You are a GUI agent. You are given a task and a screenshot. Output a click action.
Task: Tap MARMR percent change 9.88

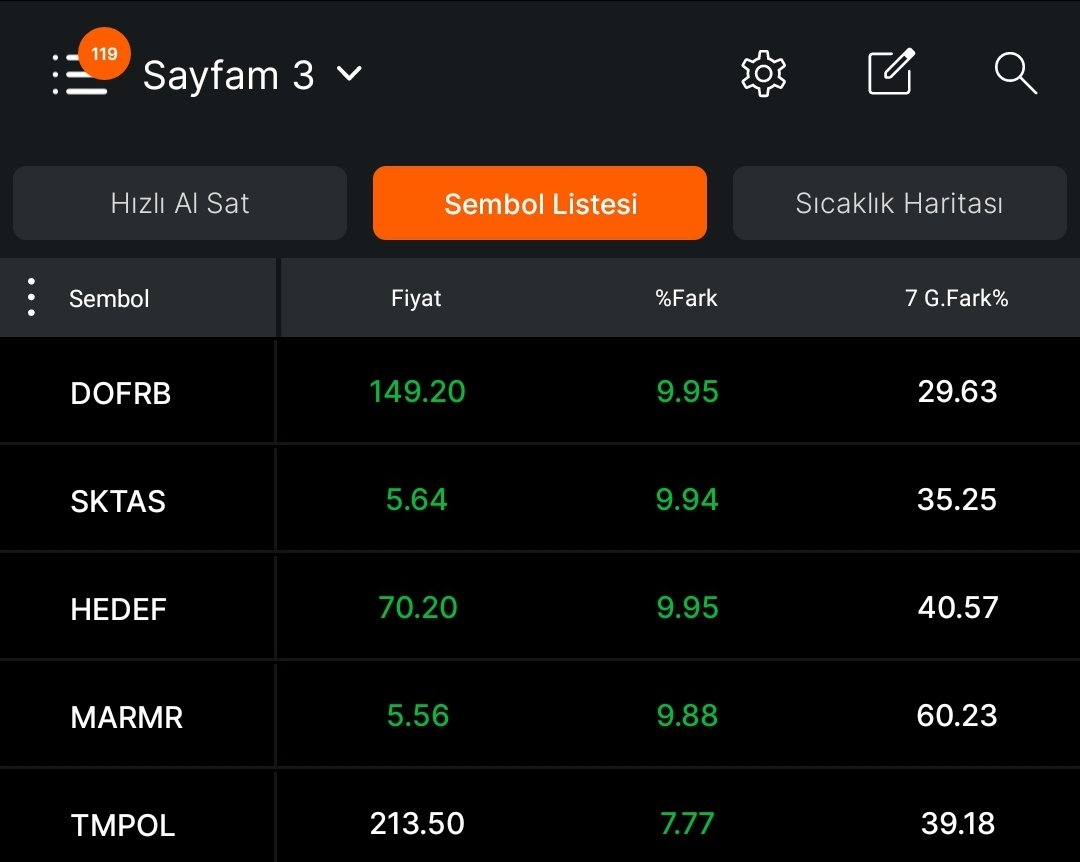click(687, 715)
